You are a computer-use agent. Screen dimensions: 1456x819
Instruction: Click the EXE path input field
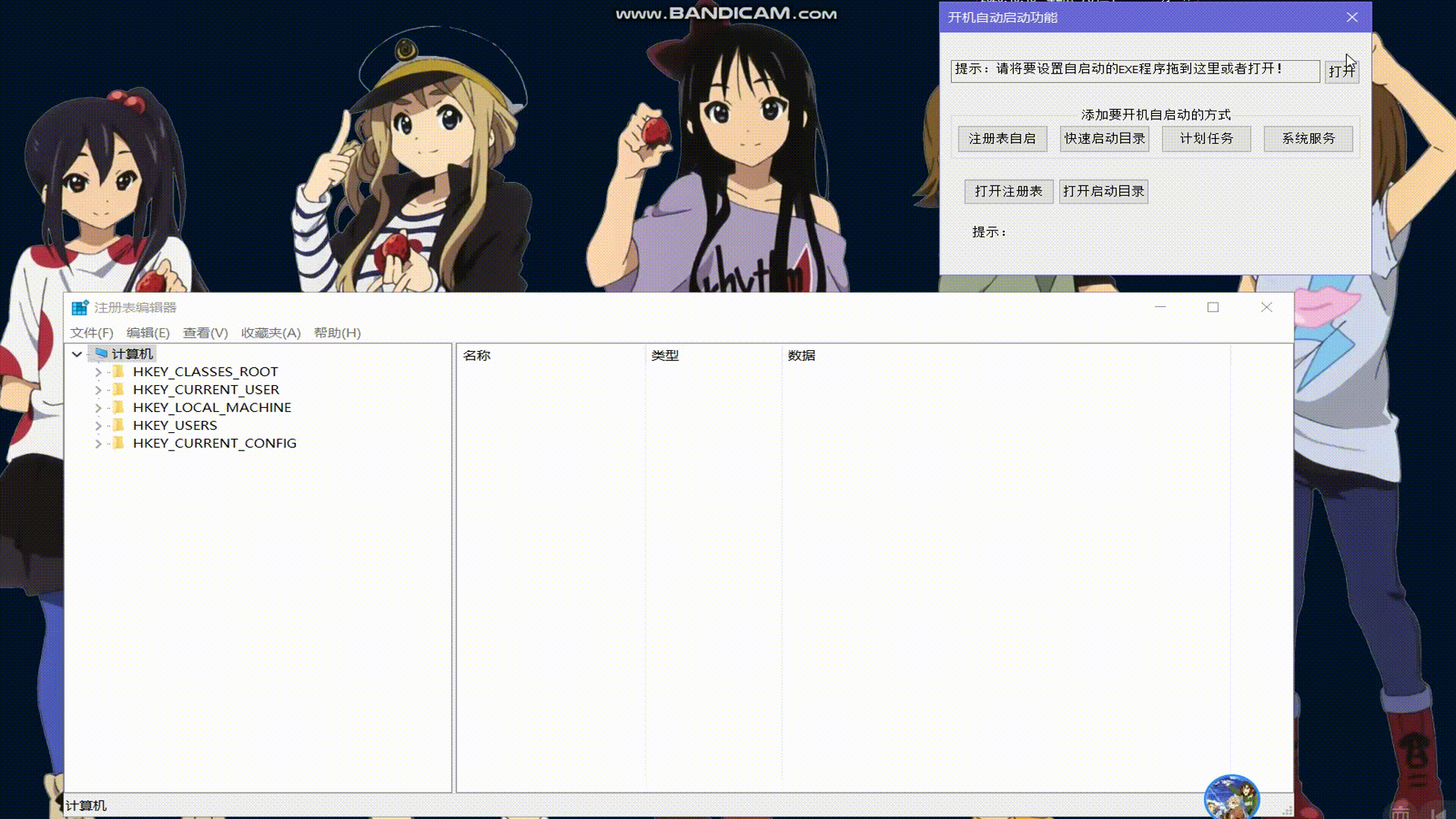pyautogui.click(x=1135, y=71)
